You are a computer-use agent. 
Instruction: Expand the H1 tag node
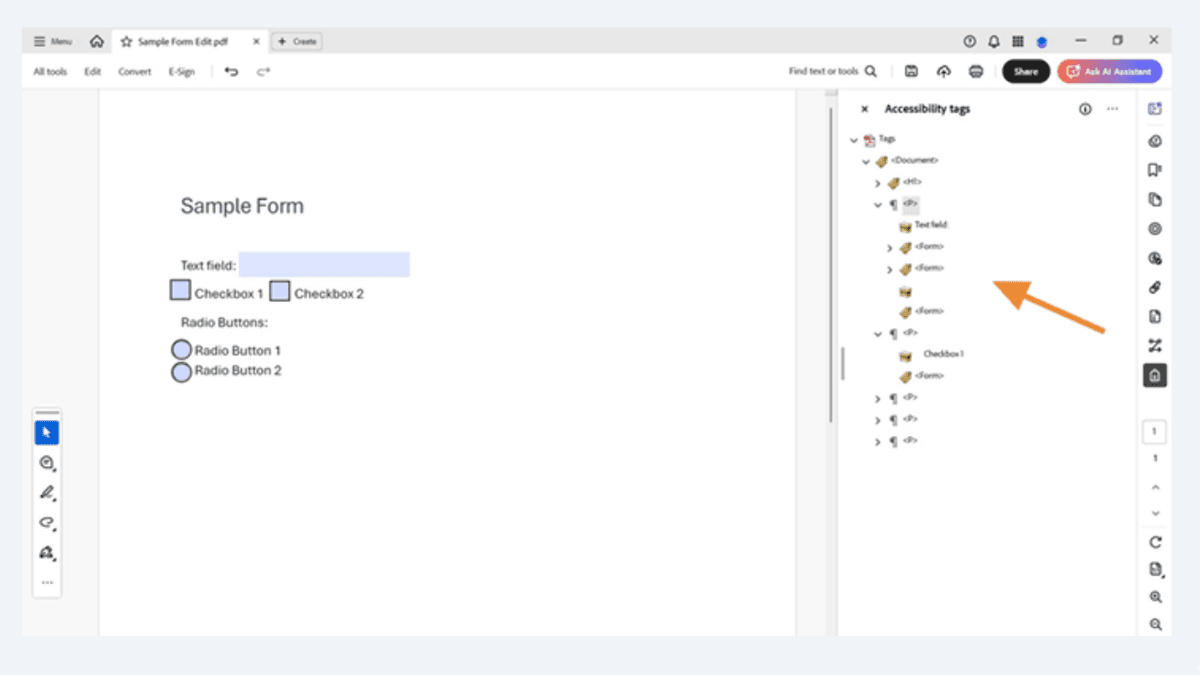coord(877,183)
